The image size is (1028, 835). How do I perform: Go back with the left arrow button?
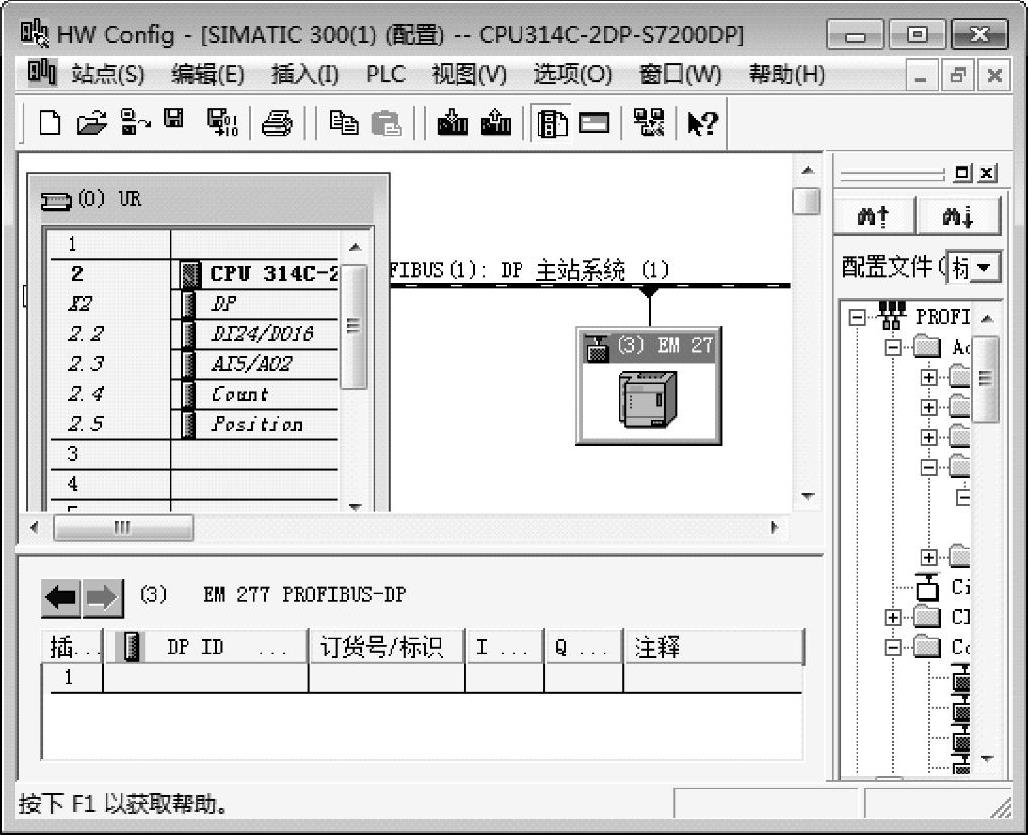pos(61,598)
